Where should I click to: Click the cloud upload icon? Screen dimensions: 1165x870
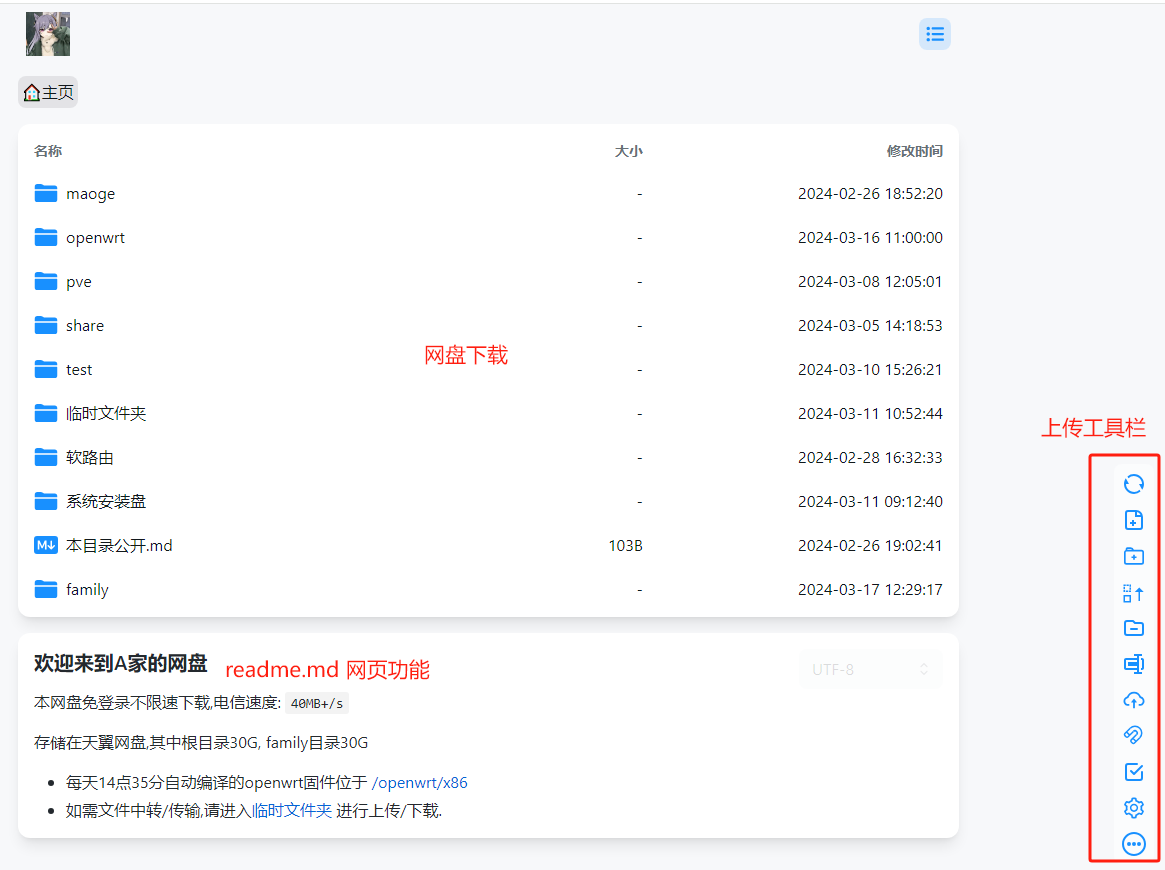click(x=1134, y=699)
